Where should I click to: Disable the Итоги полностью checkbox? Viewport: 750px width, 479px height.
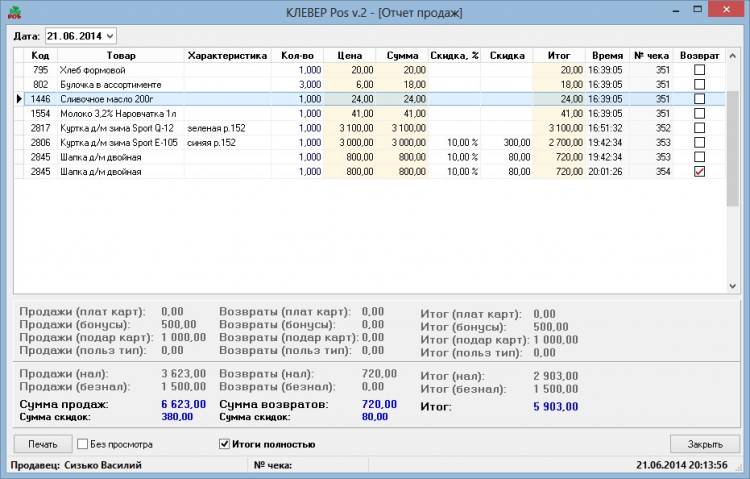[224, 444]
